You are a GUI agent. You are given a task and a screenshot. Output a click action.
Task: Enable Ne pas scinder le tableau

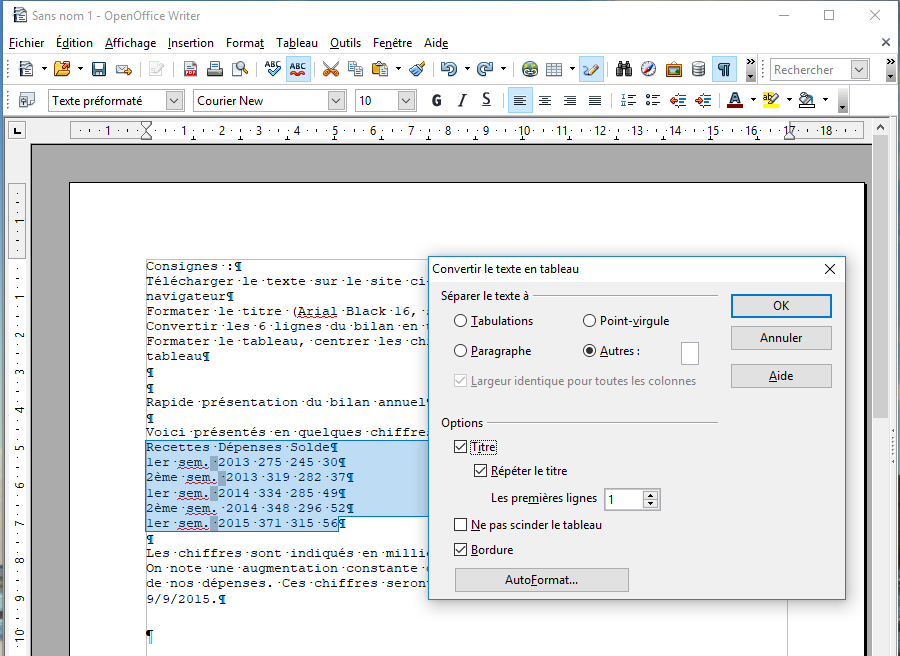[x=460, y=525]
